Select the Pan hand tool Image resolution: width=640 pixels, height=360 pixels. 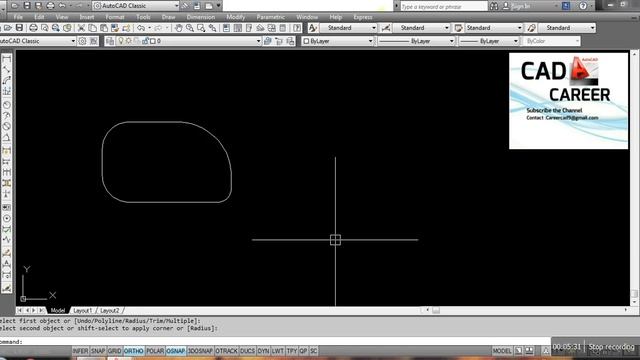[x=178, y=28]
